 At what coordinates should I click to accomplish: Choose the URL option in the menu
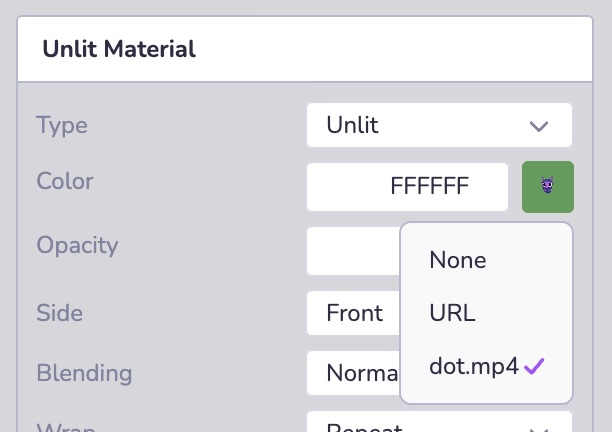(x=452, y=313)
